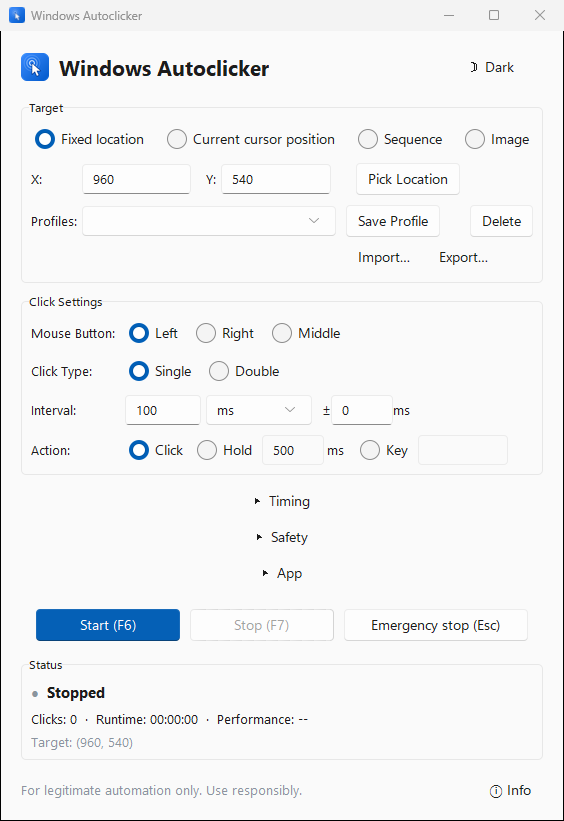564x821 pixels.
Task: Click Export... to save profiles
Action: [x=463, y=257]
